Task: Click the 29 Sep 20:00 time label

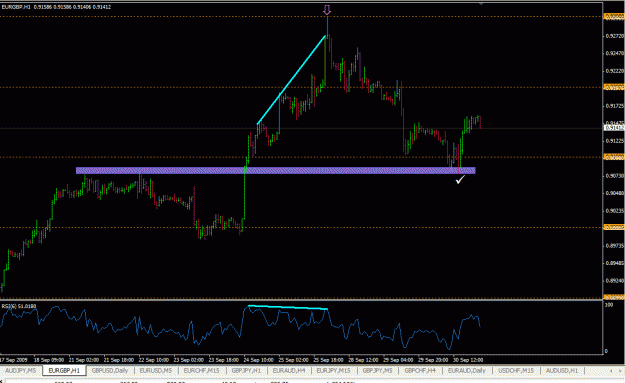Action: (433, 360)
